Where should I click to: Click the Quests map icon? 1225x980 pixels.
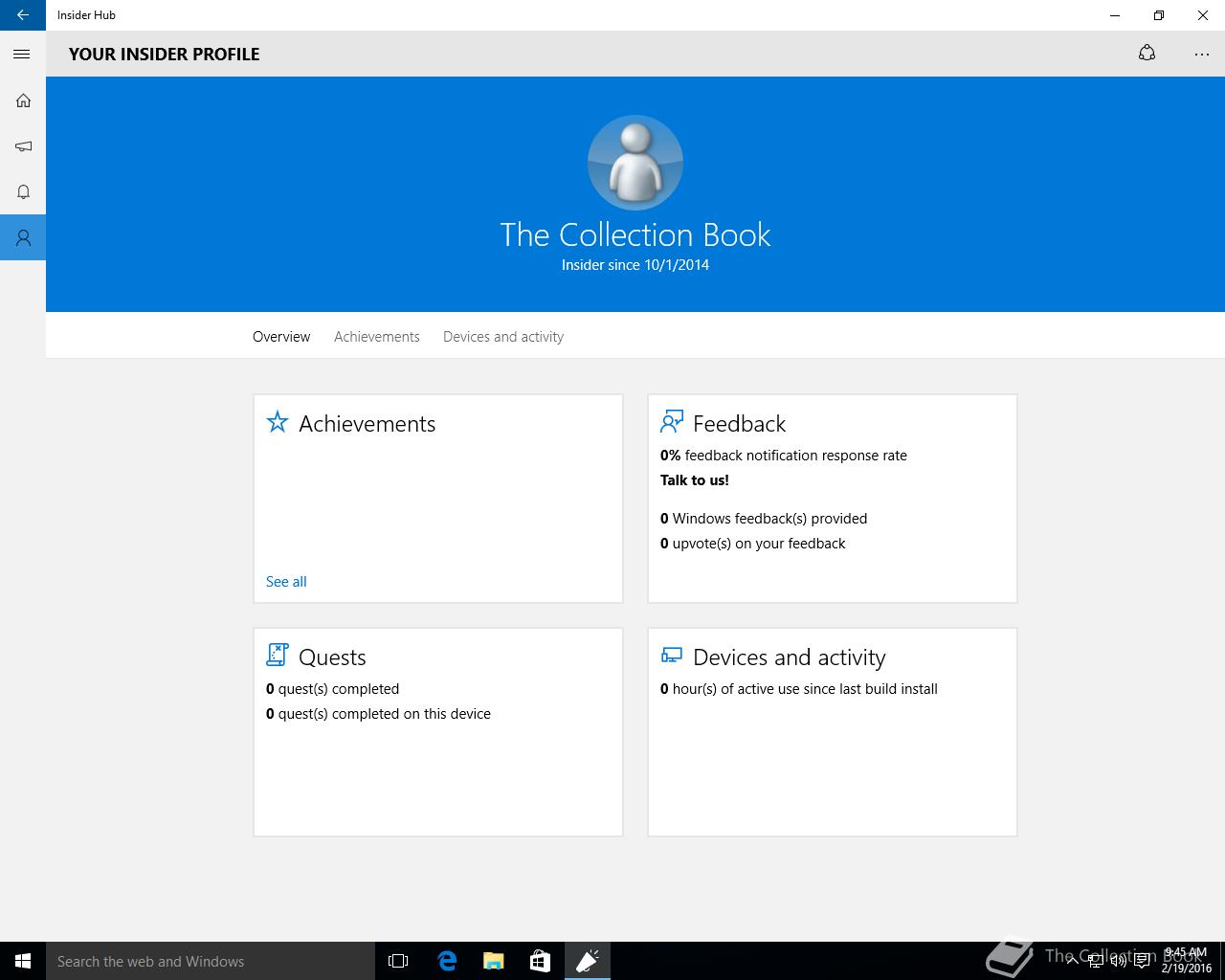pyautogui.click(x=278, y=655)
